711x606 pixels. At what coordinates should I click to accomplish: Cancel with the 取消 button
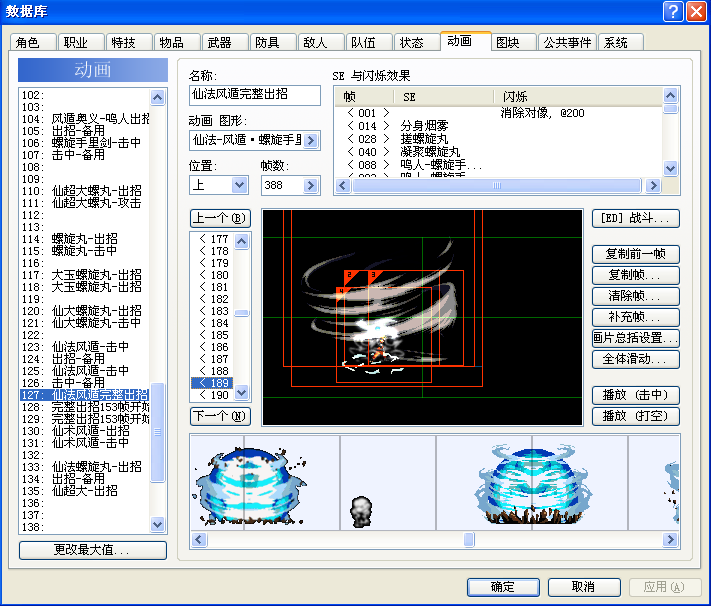[x=584, y=587]
